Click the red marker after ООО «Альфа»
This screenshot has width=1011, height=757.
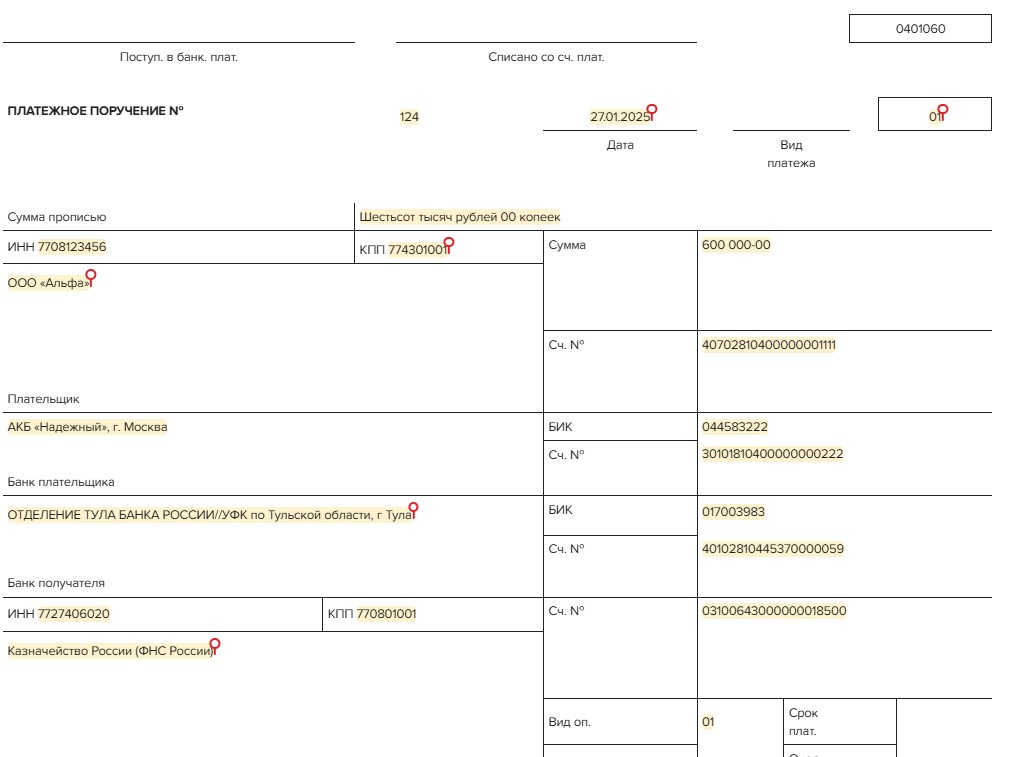coord(91,275)
